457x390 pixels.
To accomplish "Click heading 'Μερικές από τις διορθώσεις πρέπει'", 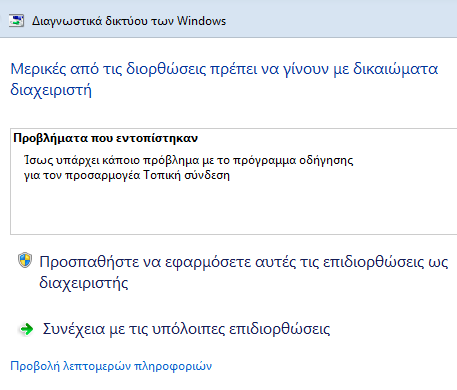I will 224,79.
